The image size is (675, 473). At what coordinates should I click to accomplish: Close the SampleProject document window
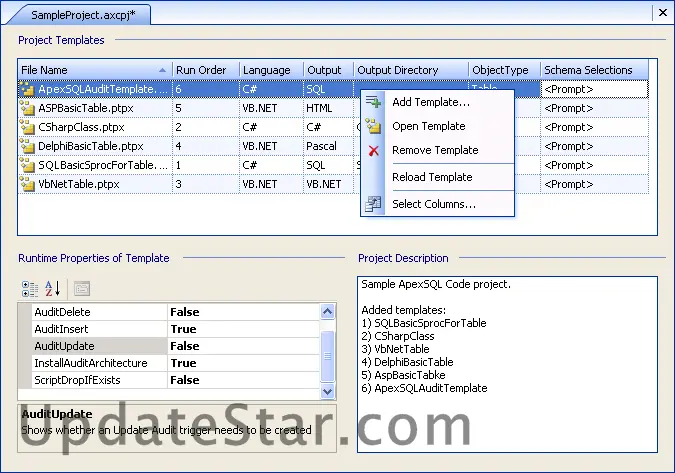(x=663, y=13)
